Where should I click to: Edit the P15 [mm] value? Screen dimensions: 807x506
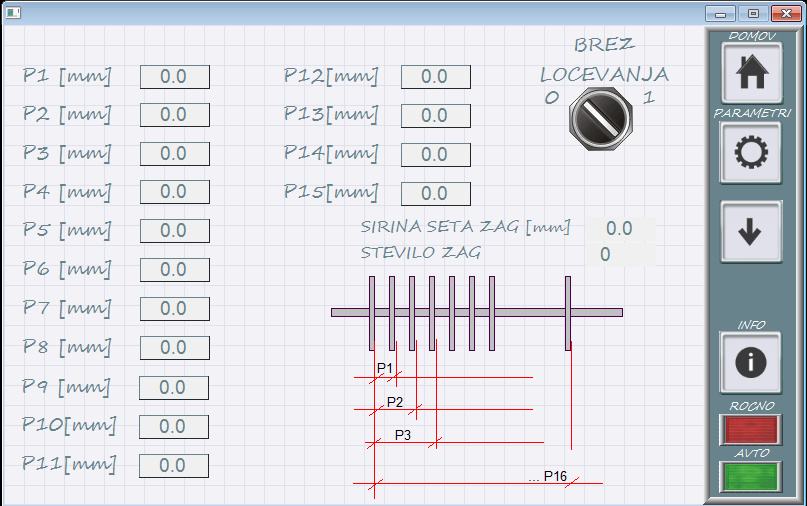[435, 193]
